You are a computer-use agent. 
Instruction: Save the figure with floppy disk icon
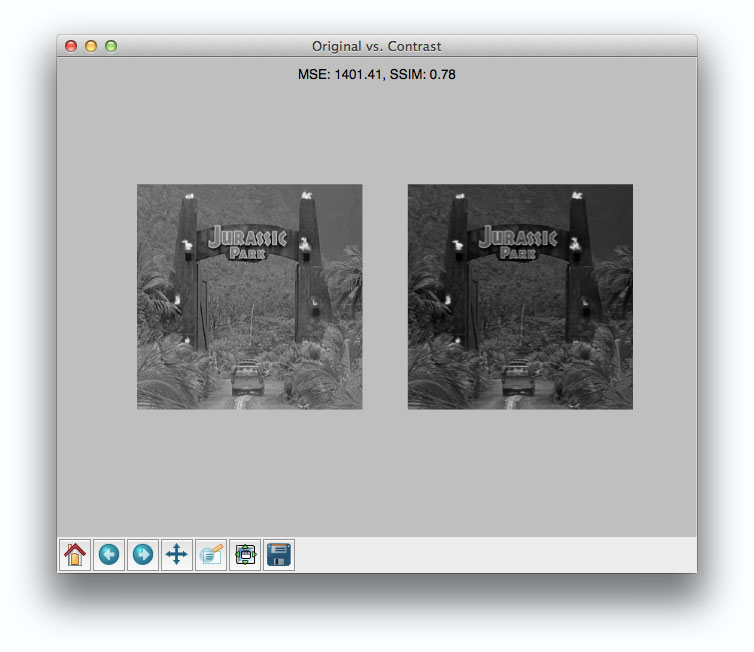[279, 555]
